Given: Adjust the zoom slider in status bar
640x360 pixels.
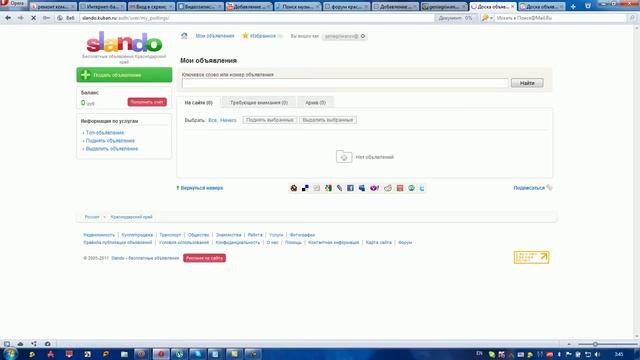Looking at the screenshot, I should click(x=595, y=344).
